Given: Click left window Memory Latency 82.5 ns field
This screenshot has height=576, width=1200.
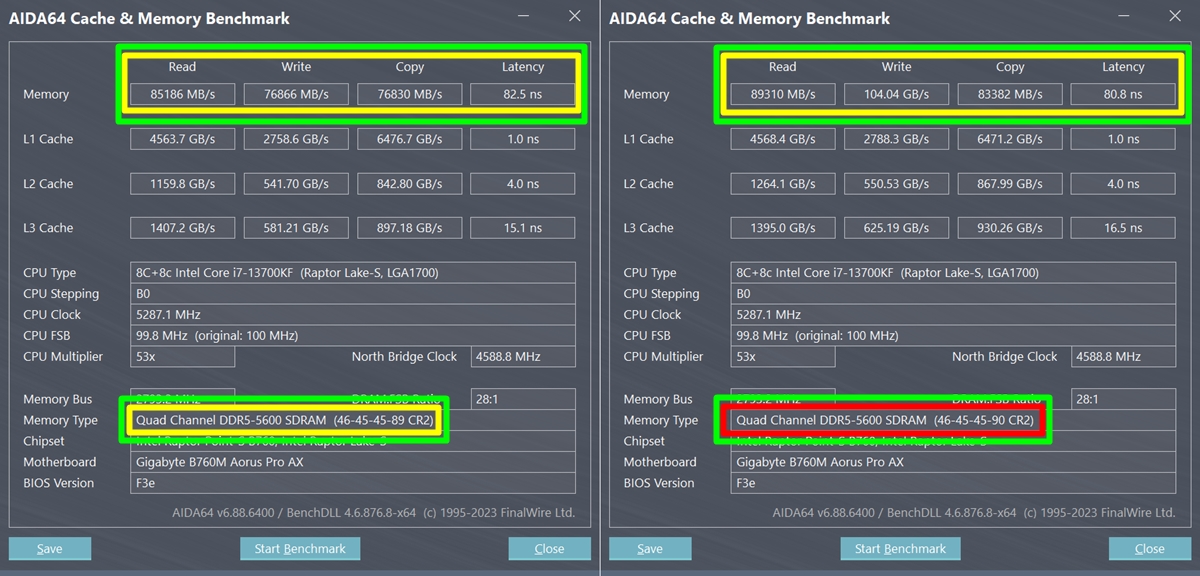Looking at the screenshot, I should [x=522, y=94].
